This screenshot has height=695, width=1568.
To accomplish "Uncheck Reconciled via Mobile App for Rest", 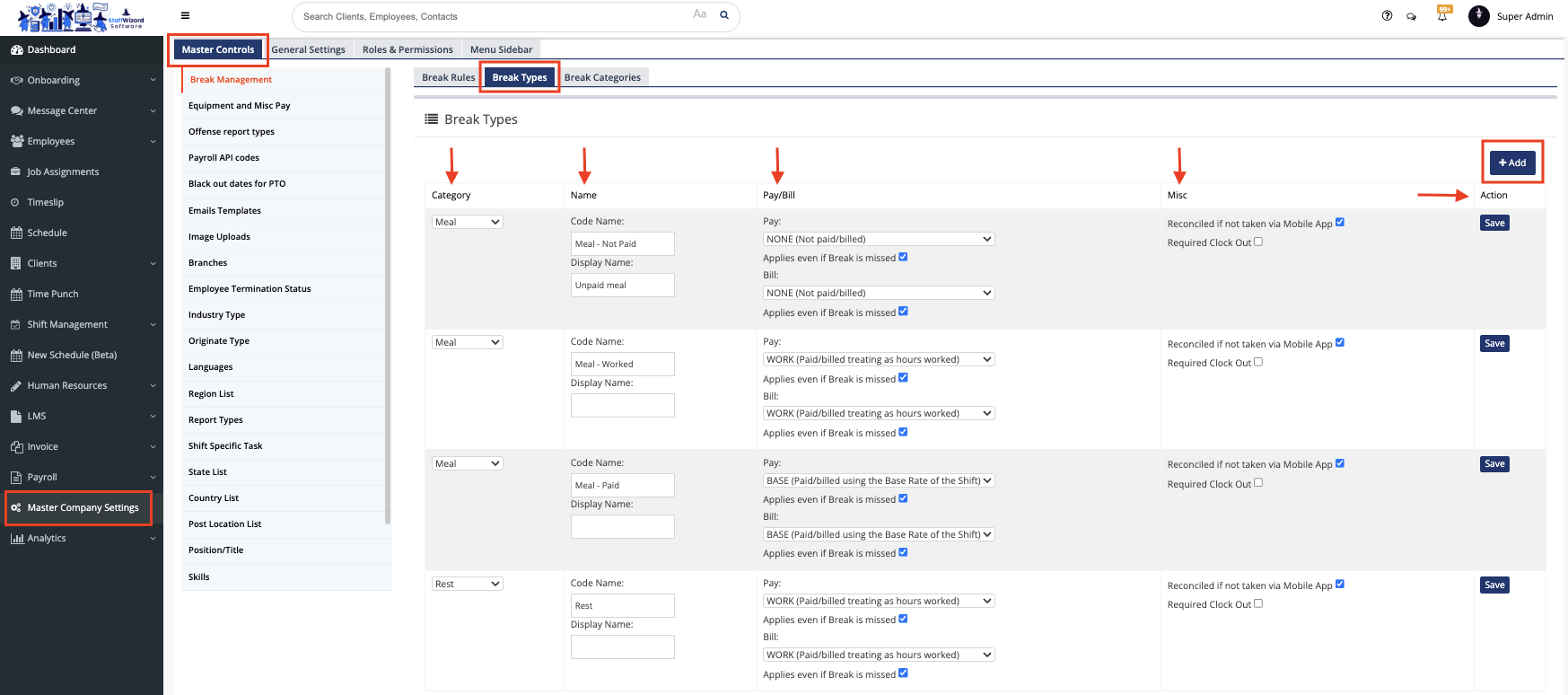I will [x=1340, y=585].
